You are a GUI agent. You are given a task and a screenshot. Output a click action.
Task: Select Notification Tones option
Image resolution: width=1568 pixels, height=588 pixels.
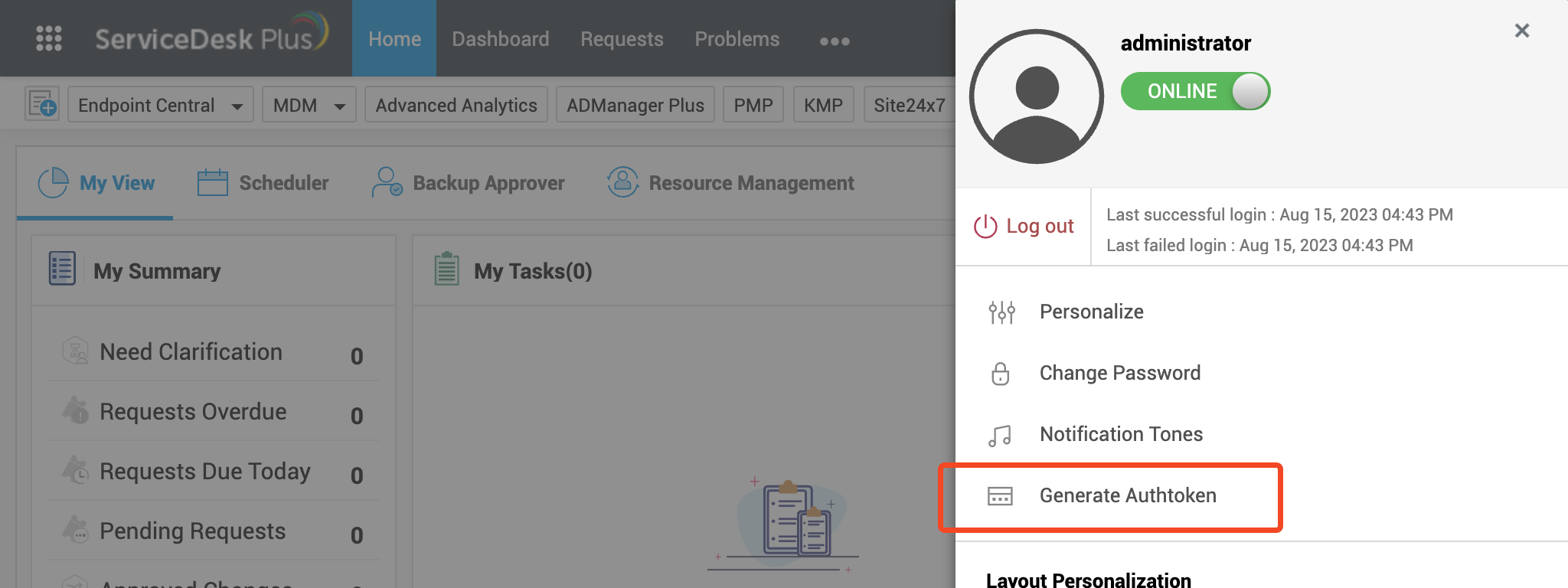click(x=1121, y=434)
